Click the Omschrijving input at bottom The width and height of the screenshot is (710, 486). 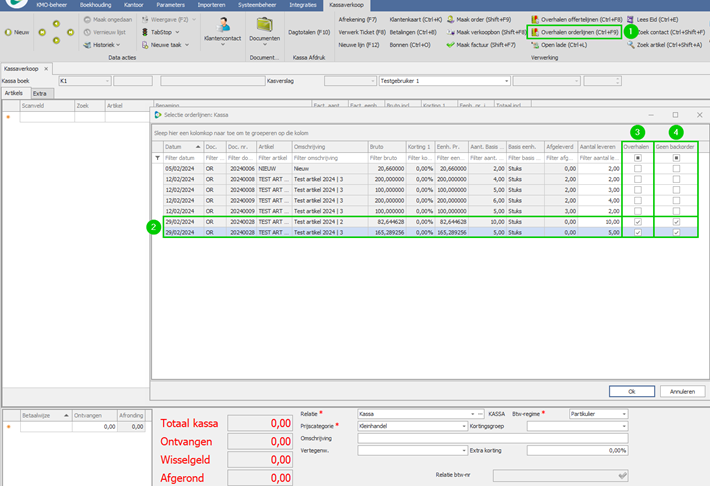[x=493, y=438]
